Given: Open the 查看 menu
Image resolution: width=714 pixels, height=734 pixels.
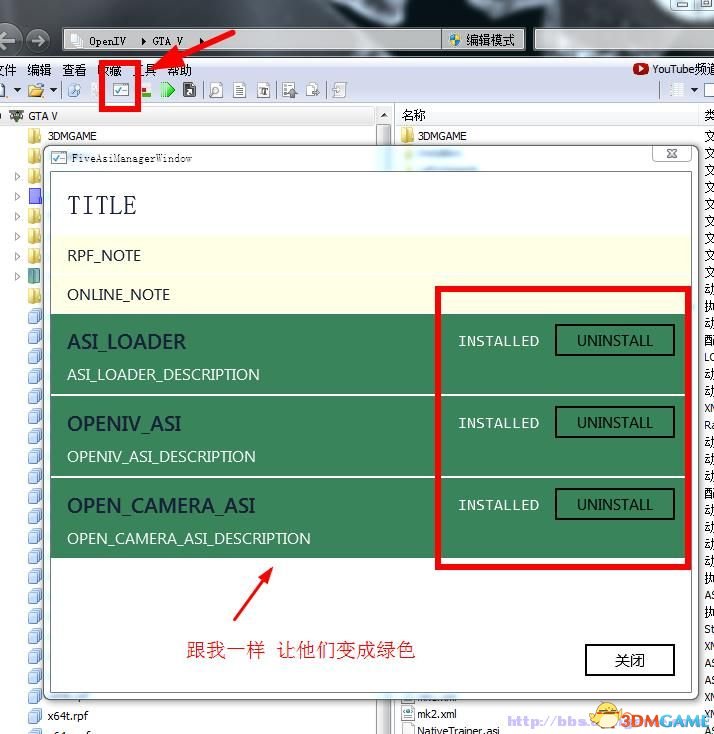Looking at the screenshot, I should [74, 70].
